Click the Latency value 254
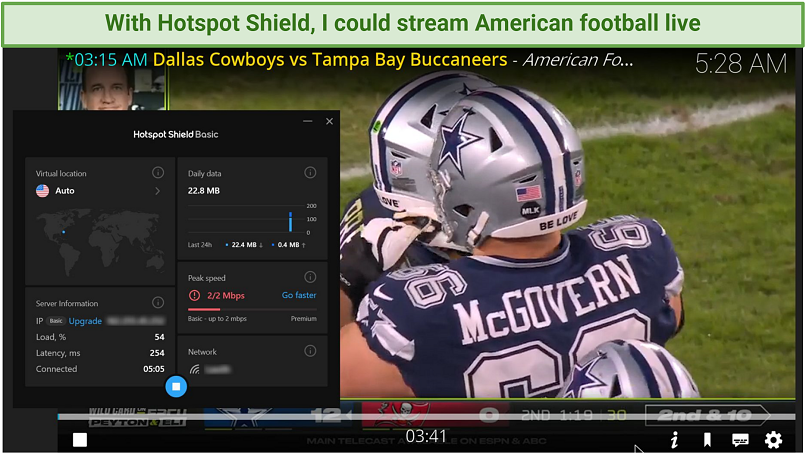 157,353
